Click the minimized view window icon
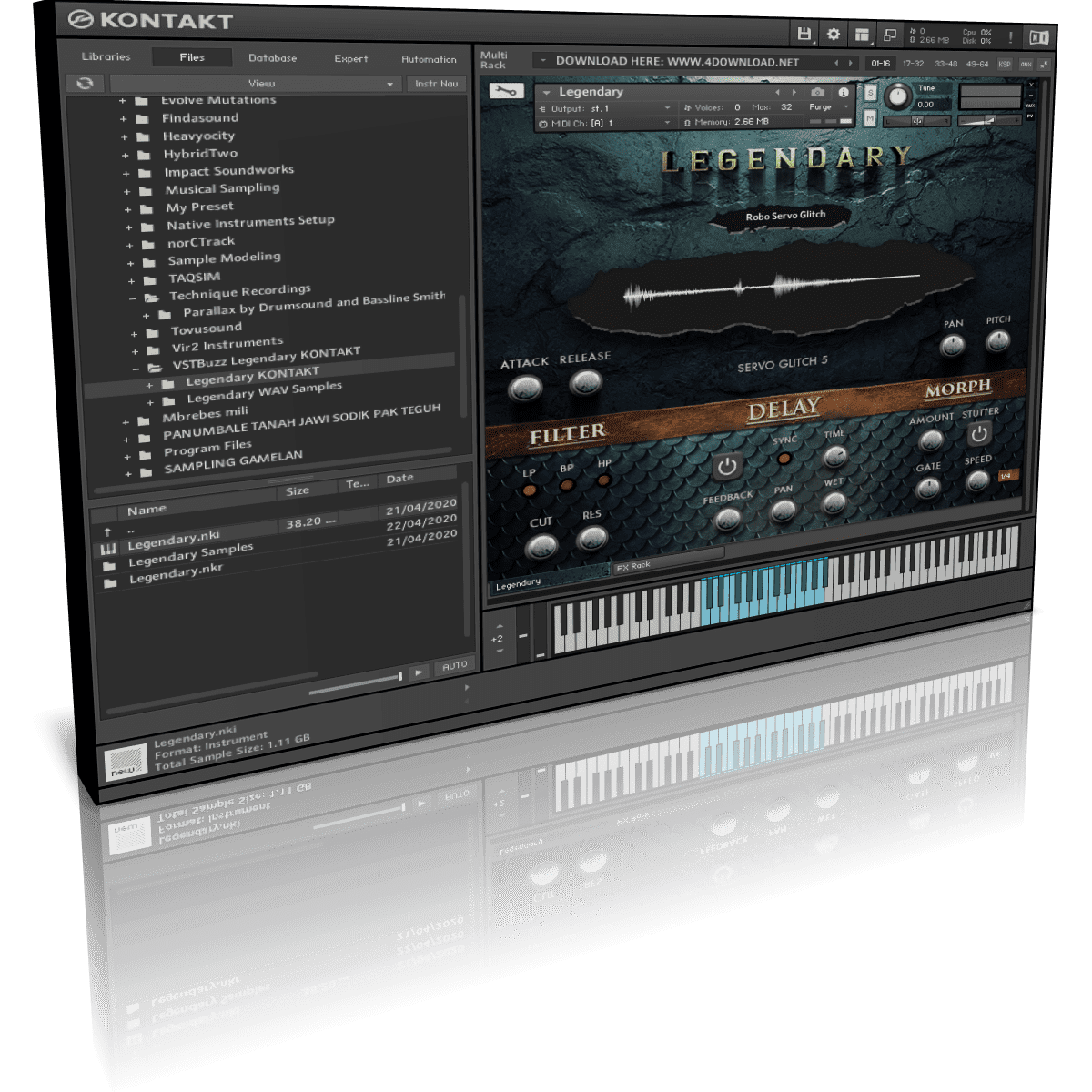Viewport: 1092px width, 1092px height. [x=890, y=36]
